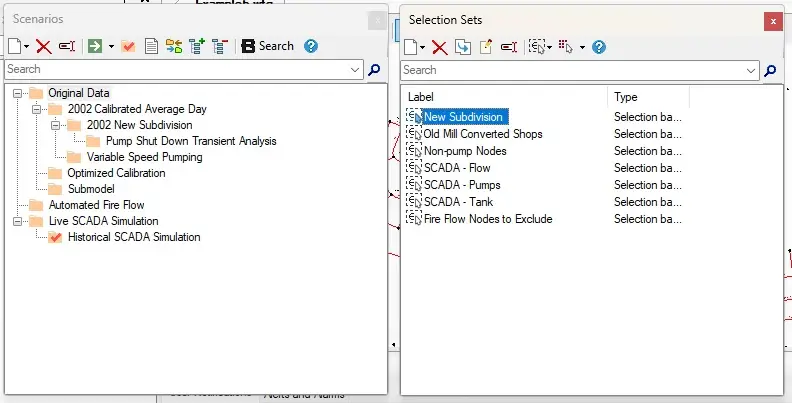This screenshot has width=792, height=403.
Task: Close the Selection Sets window
Action: [773, 21]
